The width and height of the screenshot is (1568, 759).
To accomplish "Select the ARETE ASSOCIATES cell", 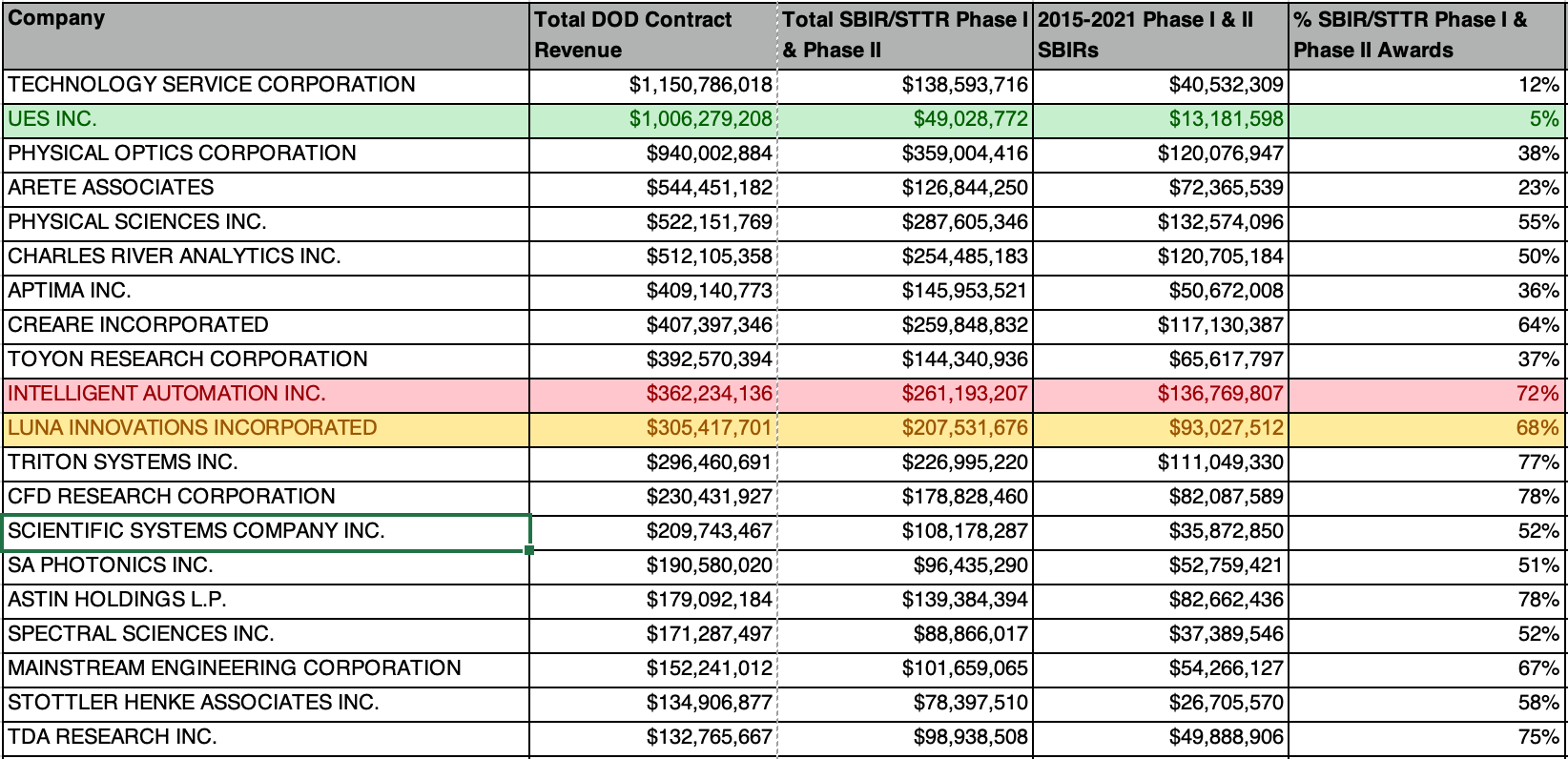I will (266, 189).
